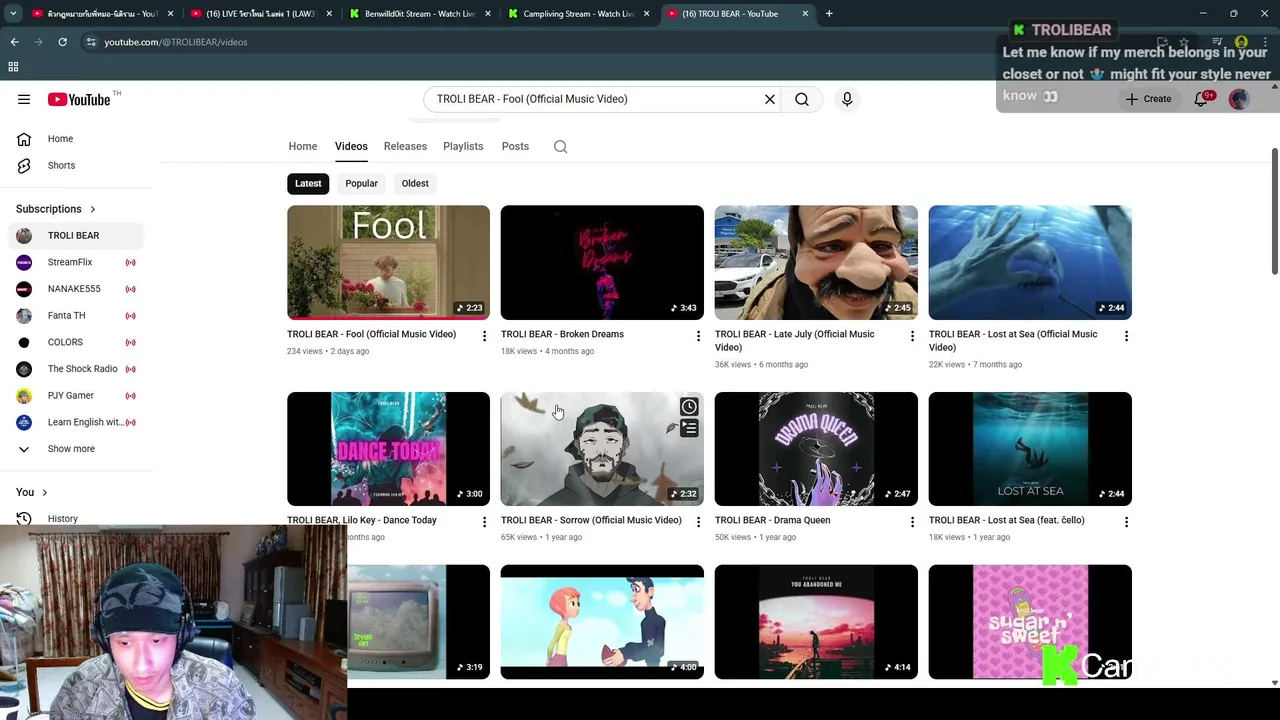The image size is (1280, 720).
Task: Open the account avatar menu
Action: 1239,99
